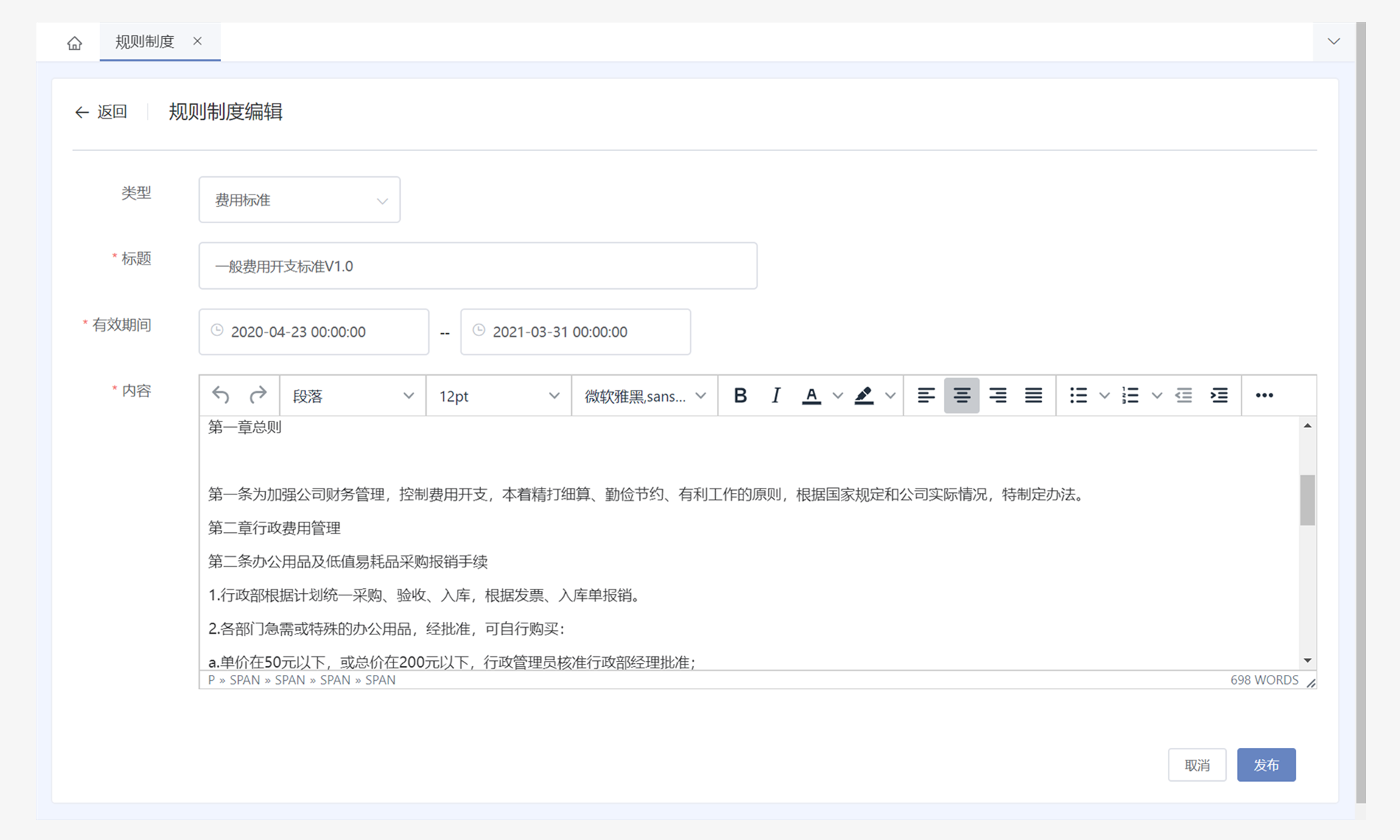1400x840 pixels.
Task: Toggle italic formatting
Action: coord(775,396)
